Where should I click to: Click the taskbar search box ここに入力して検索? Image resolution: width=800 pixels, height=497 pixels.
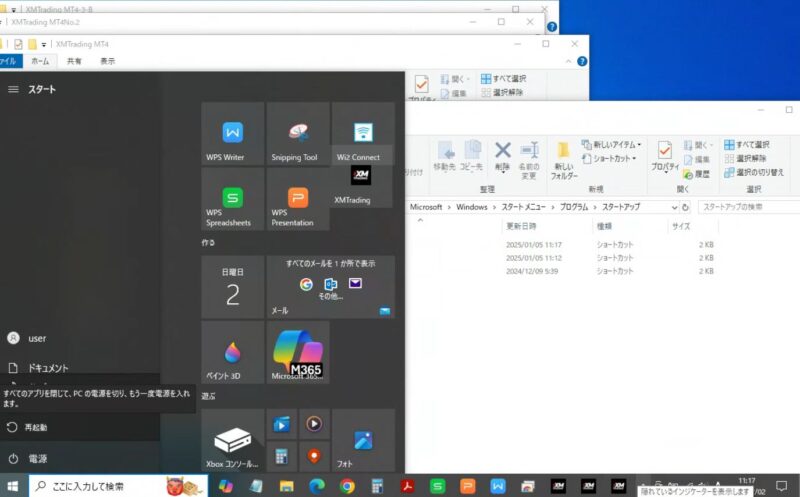click(x=118, y=486)
